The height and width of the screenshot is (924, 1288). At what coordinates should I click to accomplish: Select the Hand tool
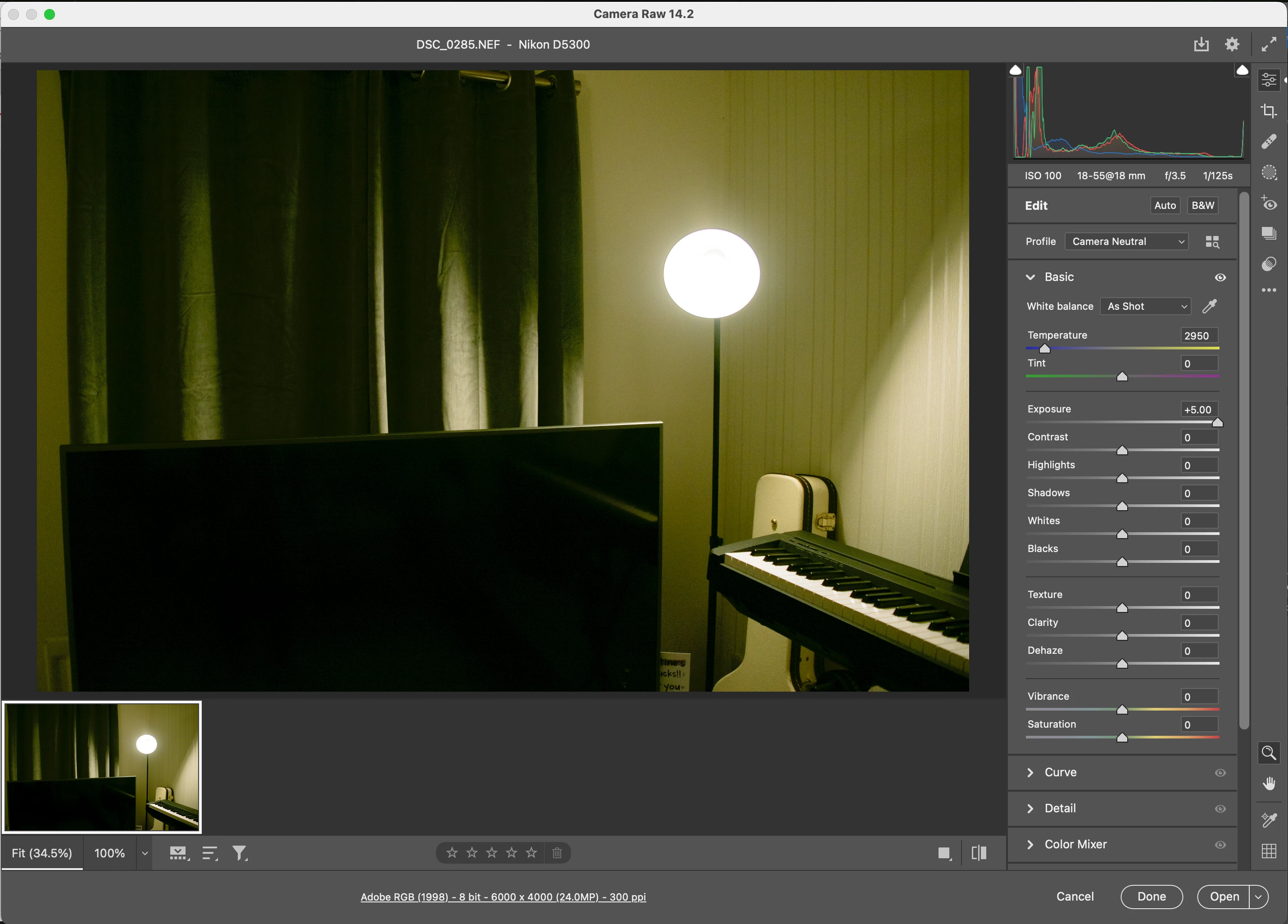pyautogui.click(x=1268, y=784)
